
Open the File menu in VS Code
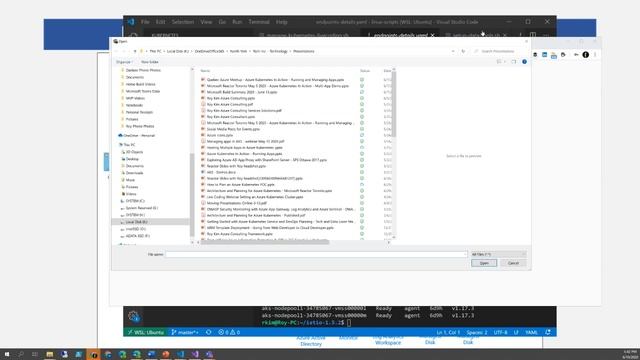(x=145, y=22)
